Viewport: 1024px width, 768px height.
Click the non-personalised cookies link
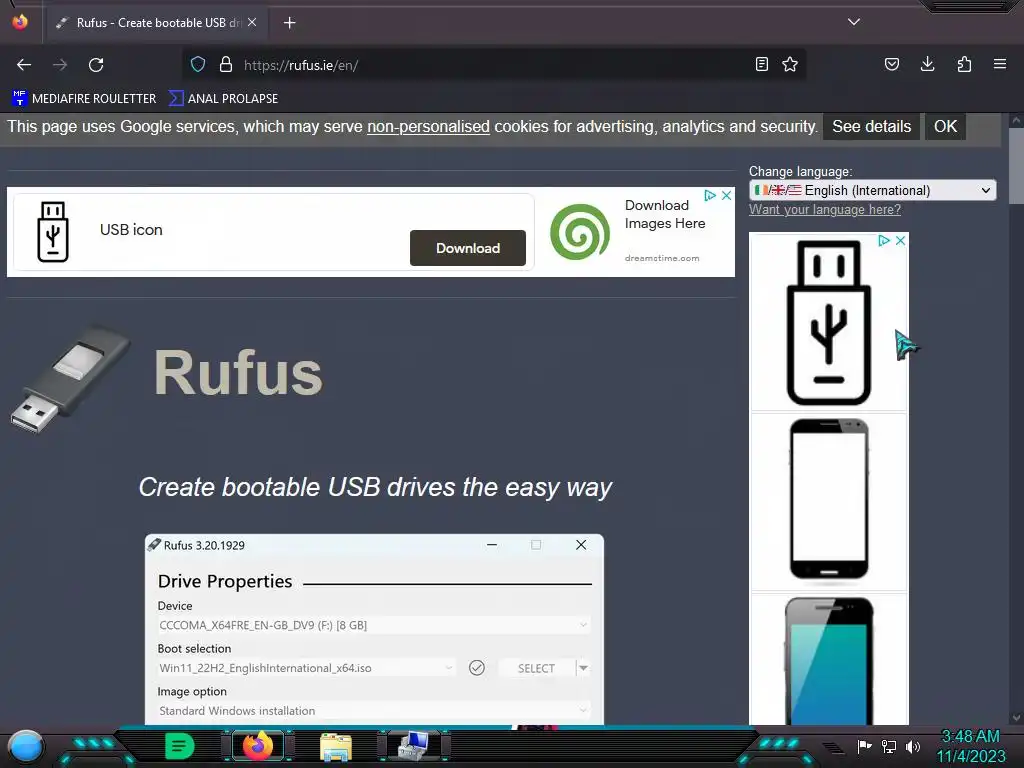coord(428,127)
